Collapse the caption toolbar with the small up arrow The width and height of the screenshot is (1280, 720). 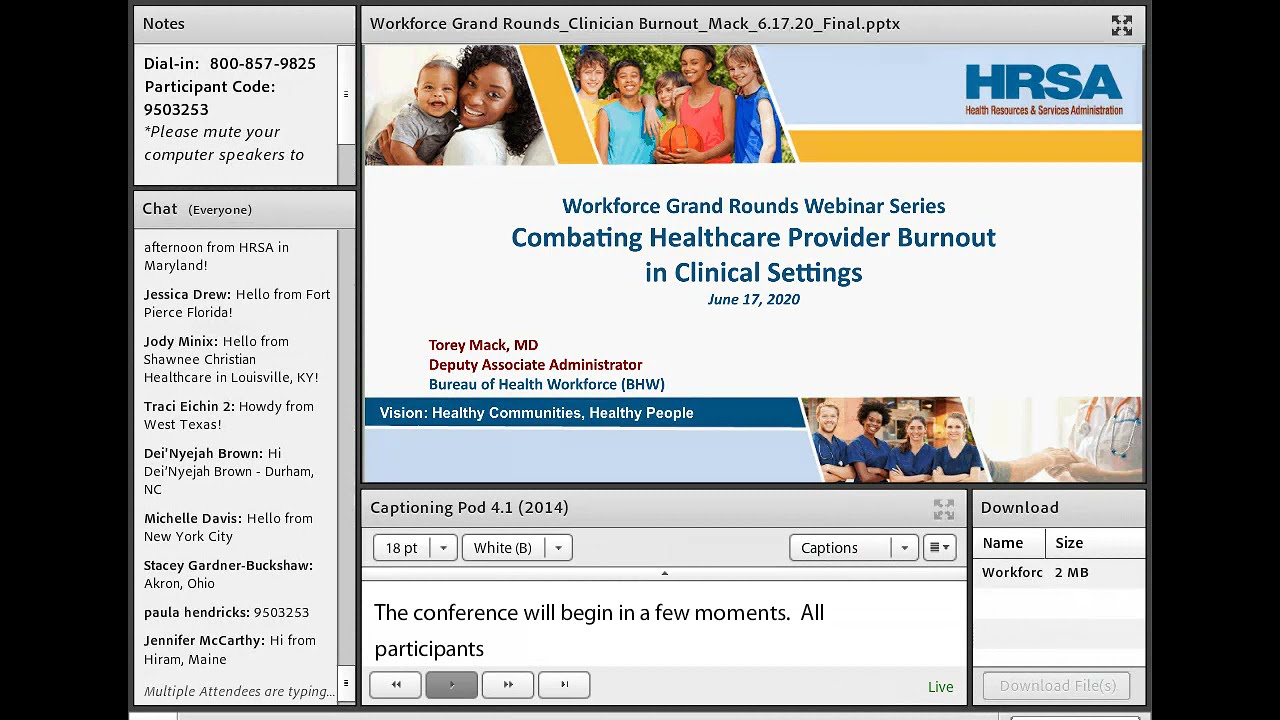point(664,574)
